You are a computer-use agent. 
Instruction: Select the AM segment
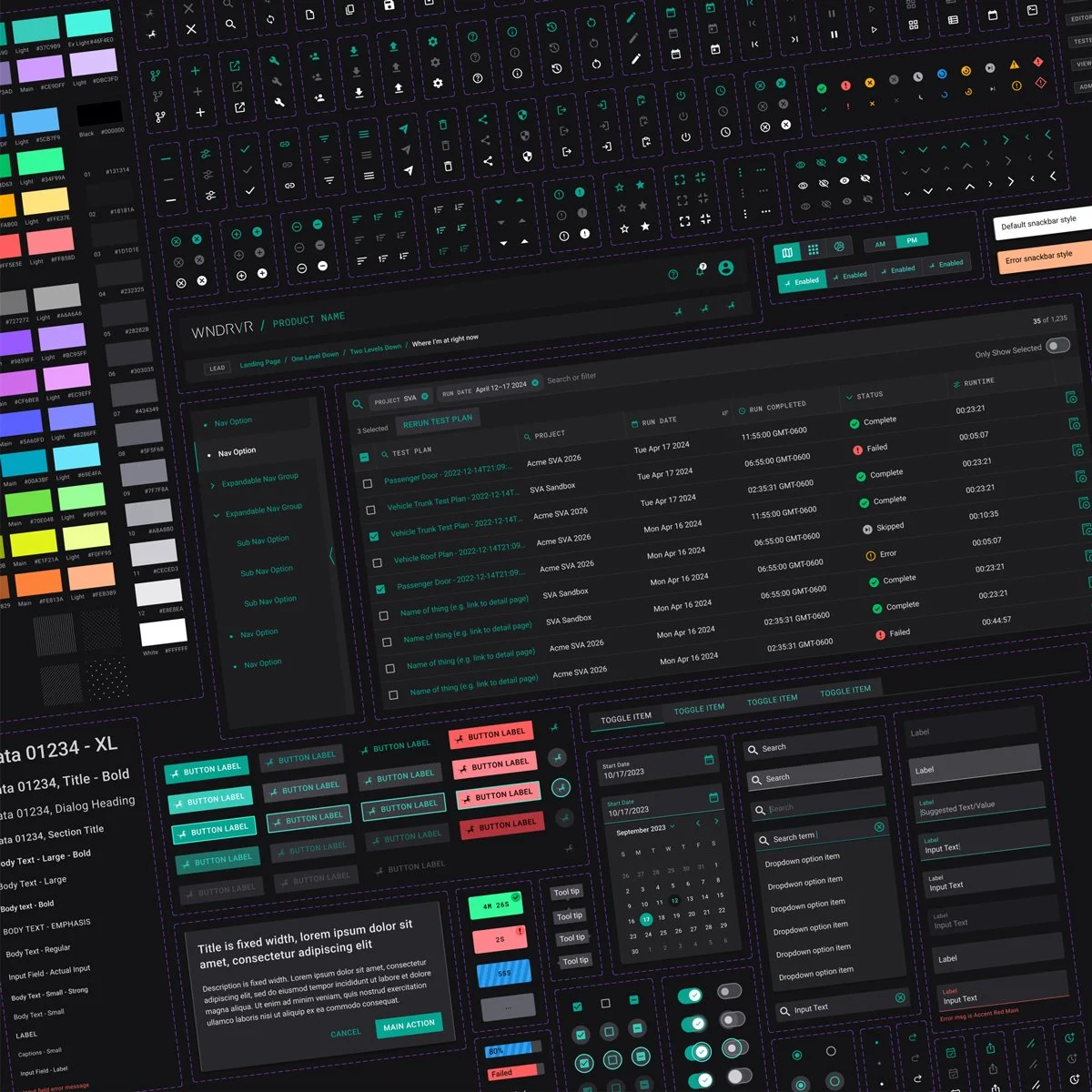click(880, 244)
